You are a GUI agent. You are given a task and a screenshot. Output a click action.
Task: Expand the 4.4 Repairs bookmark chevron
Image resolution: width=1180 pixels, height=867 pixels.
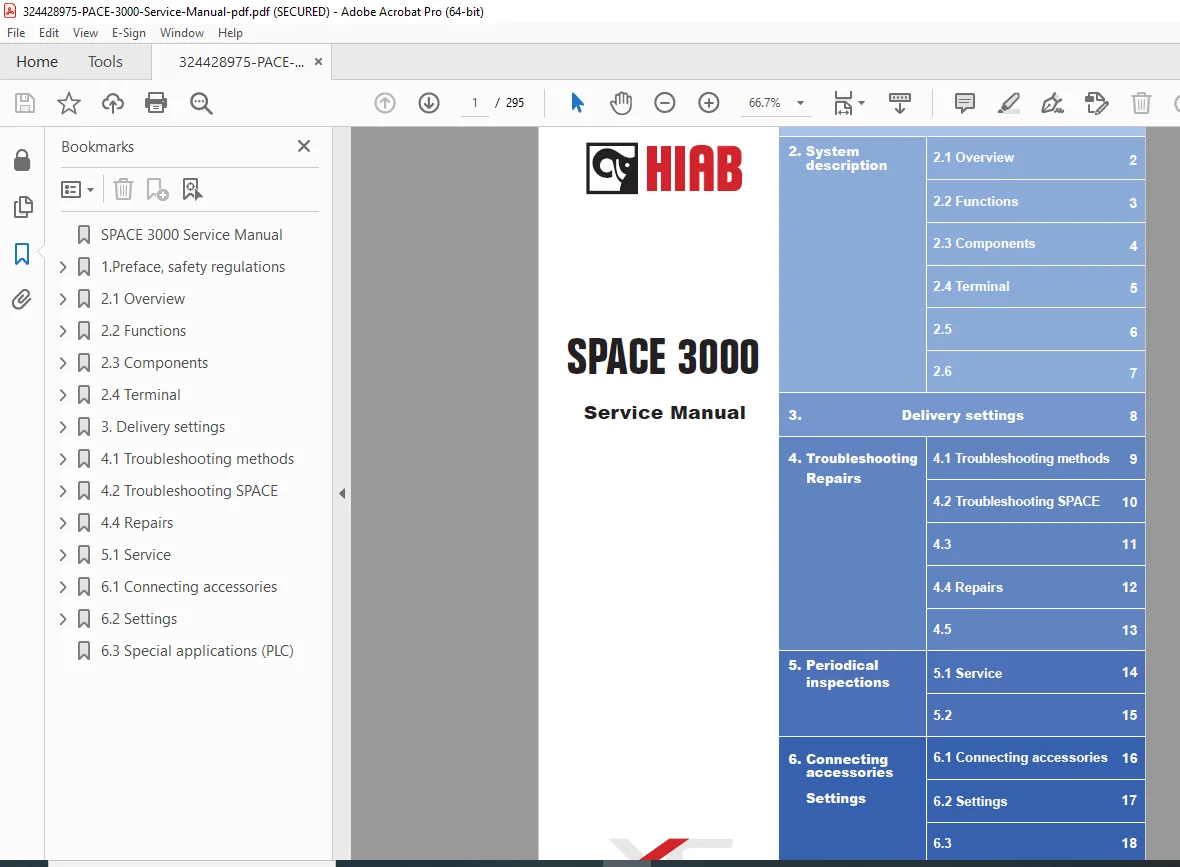pyautogui.click(x=63, y=523)
